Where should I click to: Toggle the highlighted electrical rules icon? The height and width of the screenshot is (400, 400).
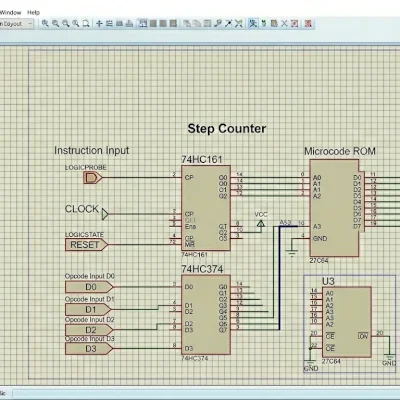click(253, 23)
